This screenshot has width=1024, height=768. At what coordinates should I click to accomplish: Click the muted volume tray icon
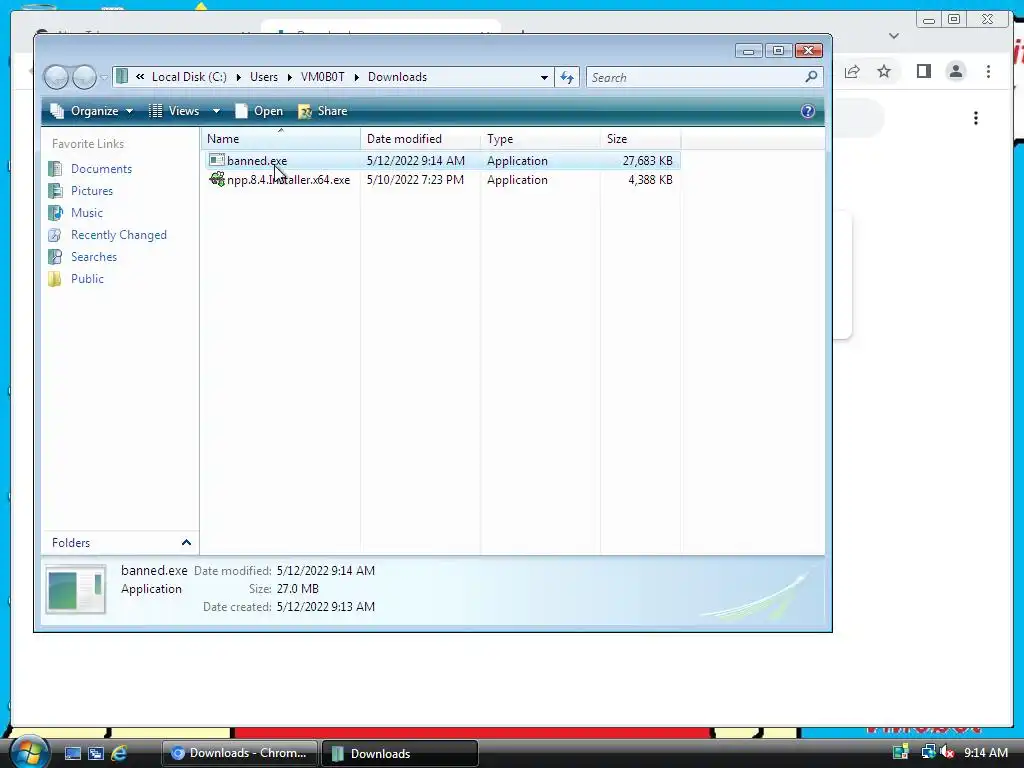pyautogui.click(x=947, y=752)
